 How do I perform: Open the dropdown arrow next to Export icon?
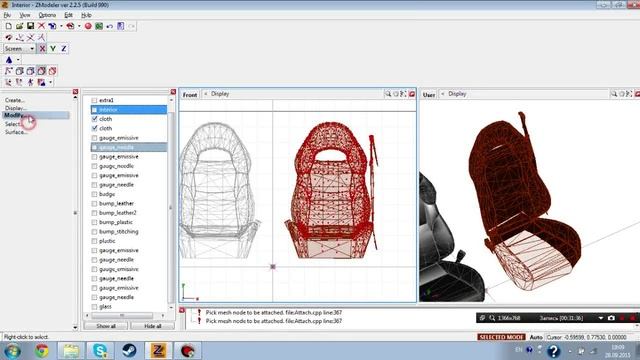(79, 26)
